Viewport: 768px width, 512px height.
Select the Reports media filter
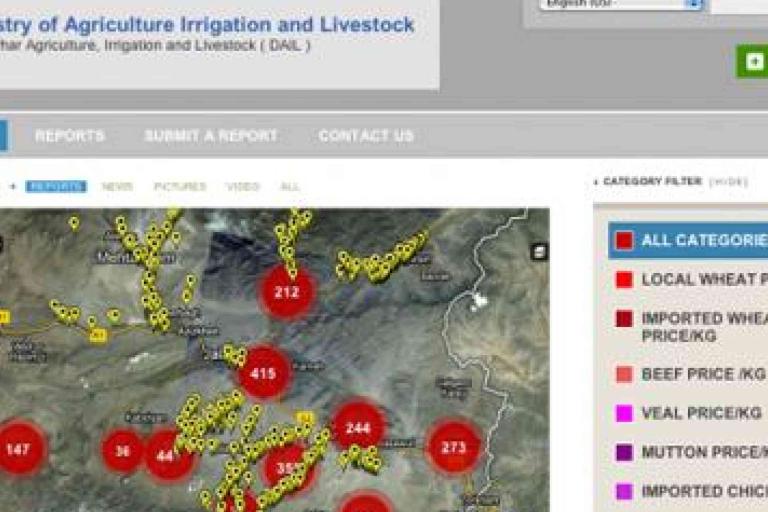coord(56,187)
